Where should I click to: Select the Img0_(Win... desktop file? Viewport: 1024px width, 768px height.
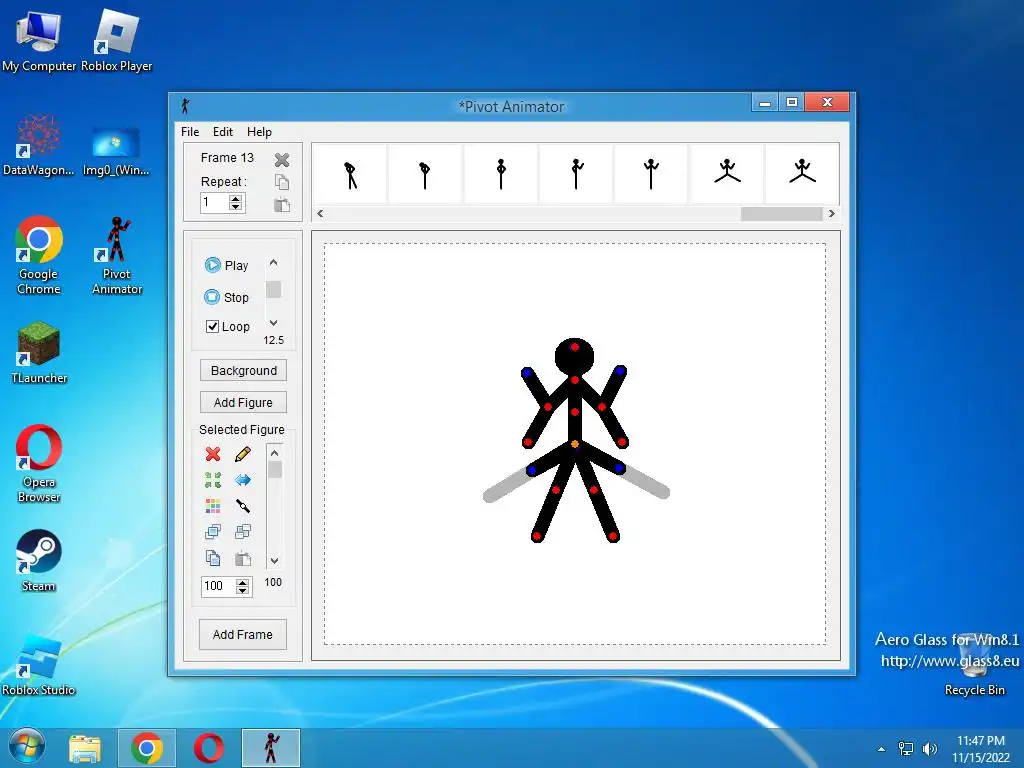116,151
